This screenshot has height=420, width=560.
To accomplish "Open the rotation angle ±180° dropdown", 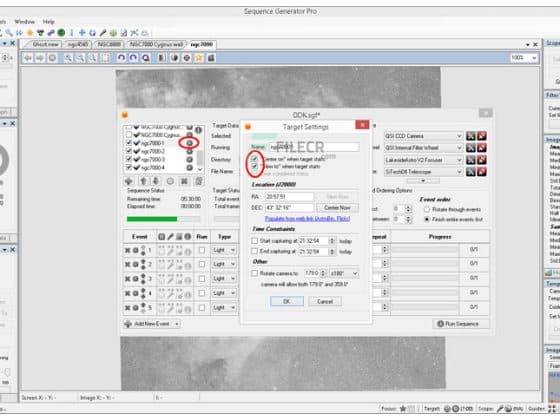I will click(x=344, y=274).
